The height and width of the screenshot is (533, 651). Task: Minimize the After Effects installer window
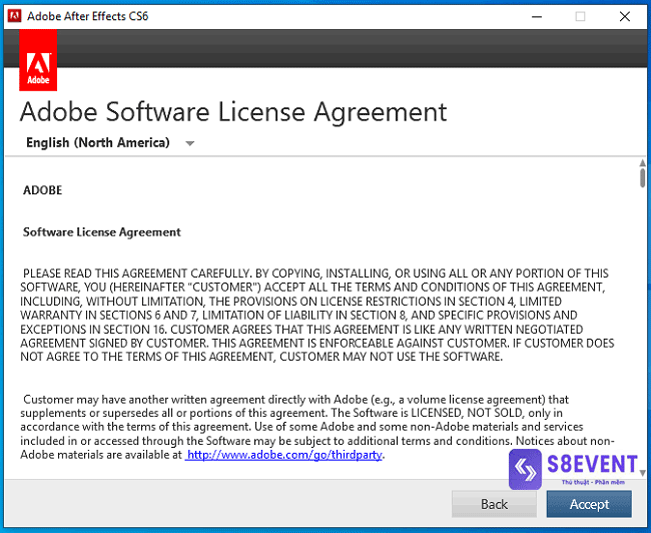pos(537,17)
